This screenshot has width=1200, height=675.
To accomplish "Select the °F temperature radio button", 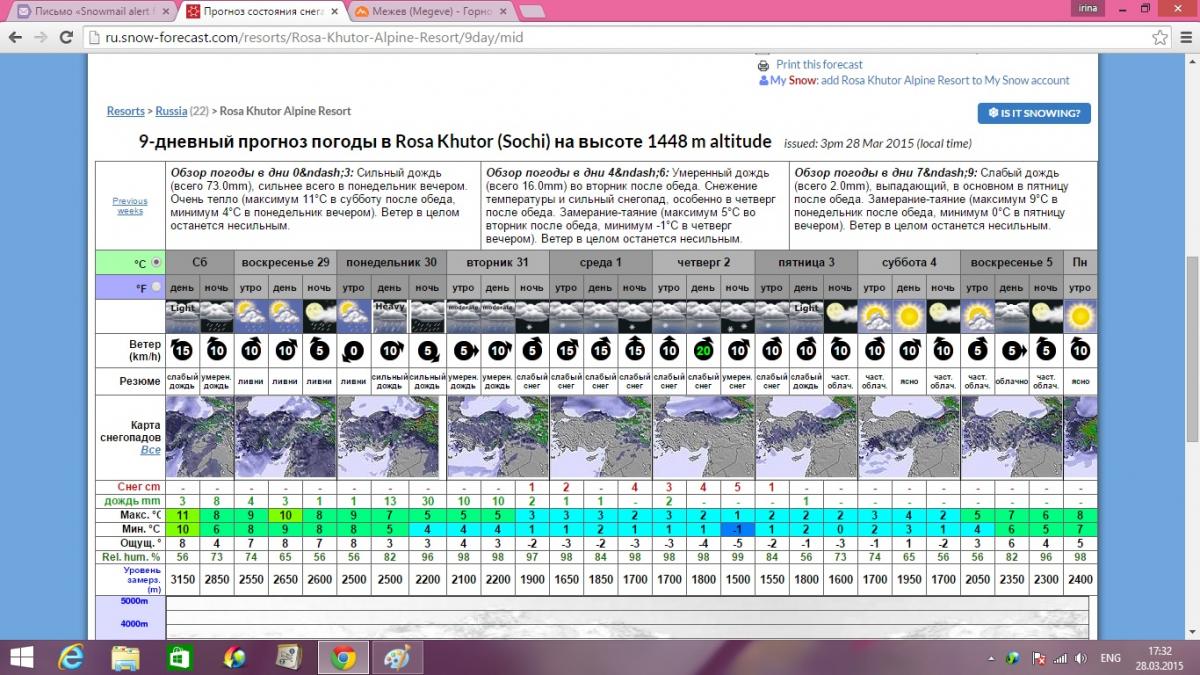I will tap(154, 287).
